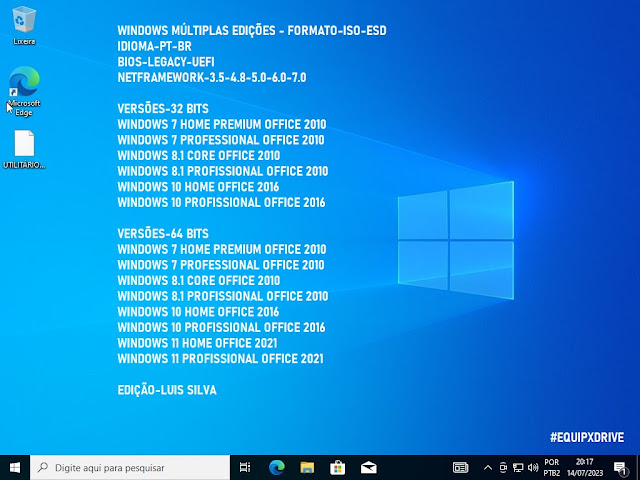
Task: Open the clock showing 20:17
Action: pyautogui.click(x=585, y=467)
